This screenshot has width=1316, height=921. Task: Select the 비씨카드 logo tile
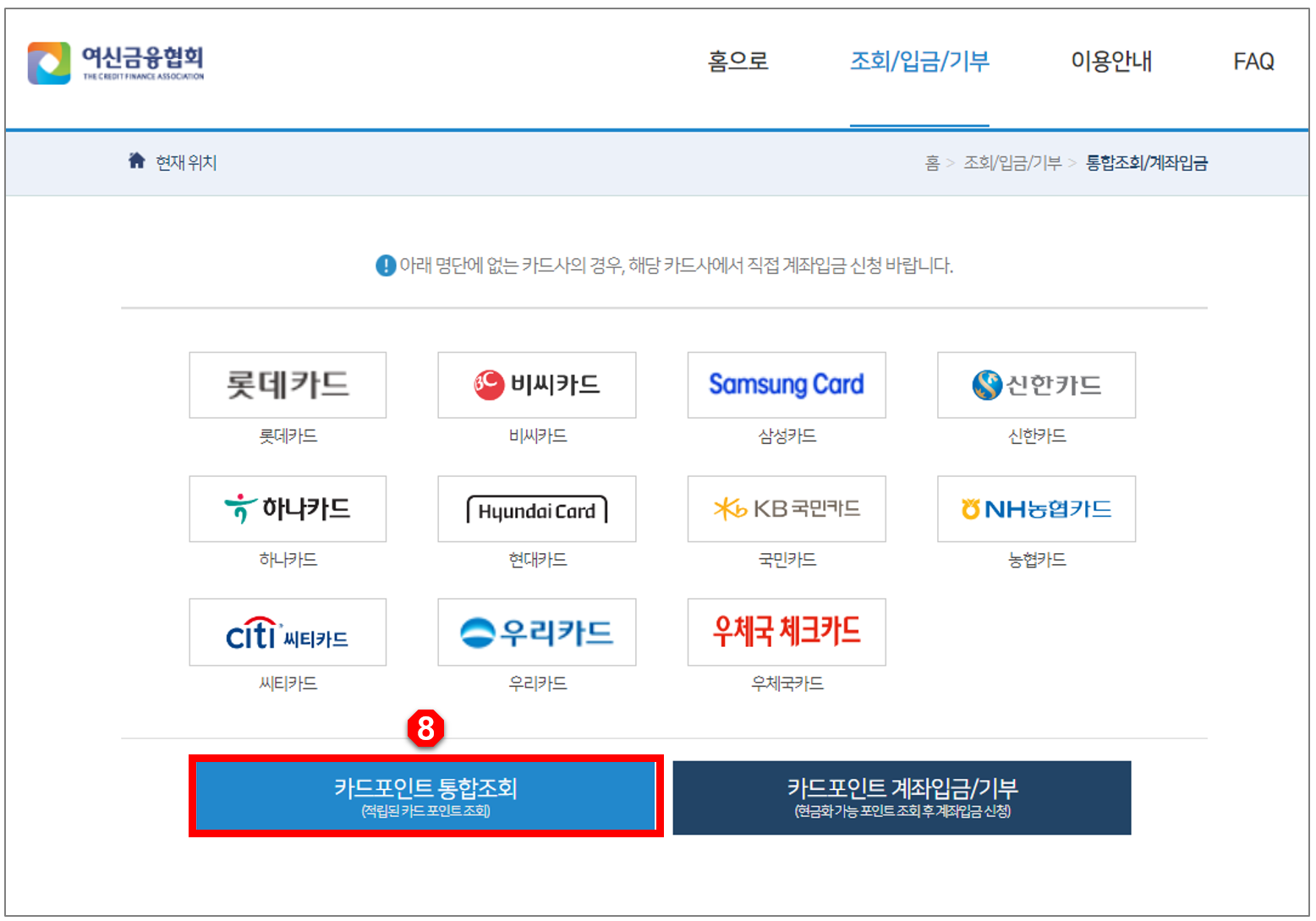pos(537,385)
